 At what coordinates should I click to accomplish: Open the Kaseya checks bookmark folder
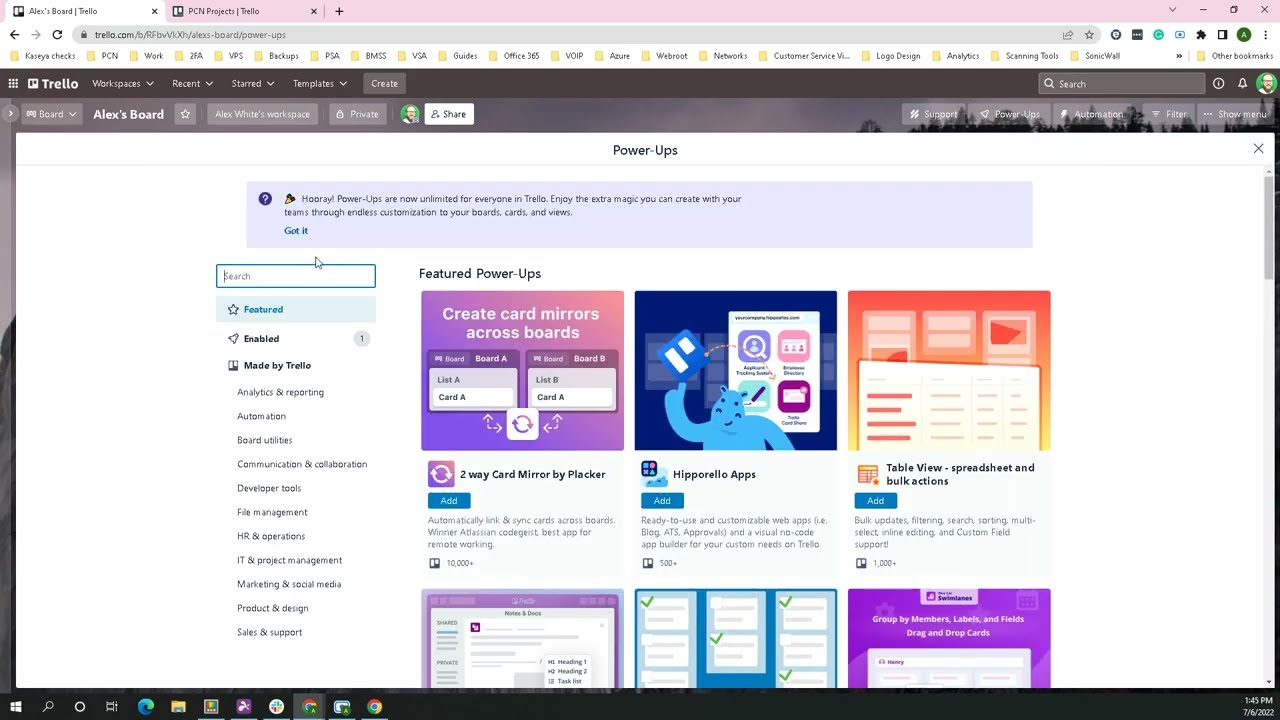click(42, 56)
